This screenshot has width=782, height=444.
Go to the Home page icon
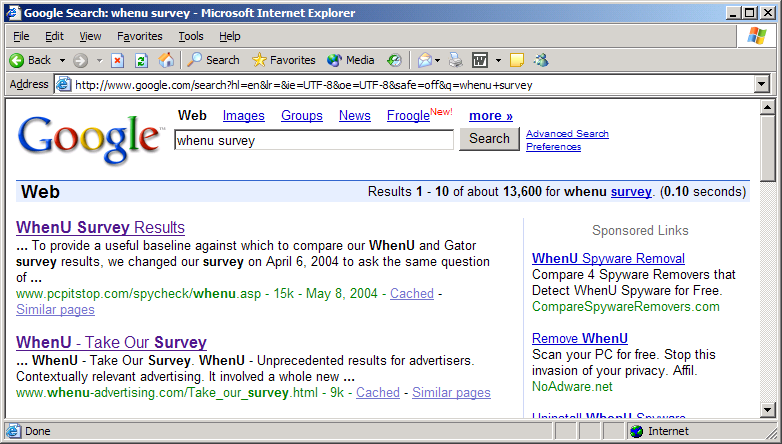click(x=166, y=60)
